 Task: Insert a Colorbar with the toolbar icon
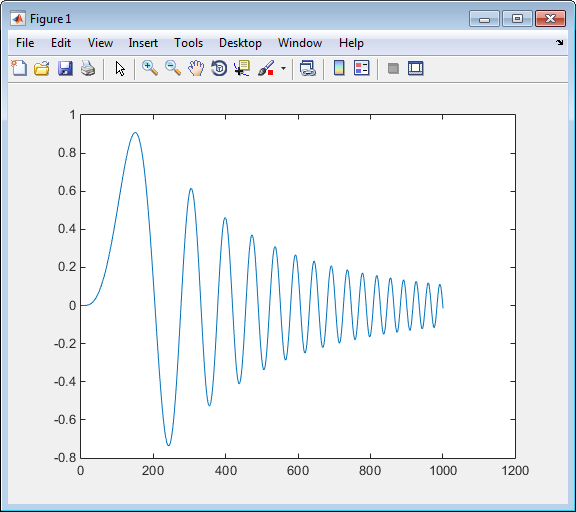click(339, 68)
